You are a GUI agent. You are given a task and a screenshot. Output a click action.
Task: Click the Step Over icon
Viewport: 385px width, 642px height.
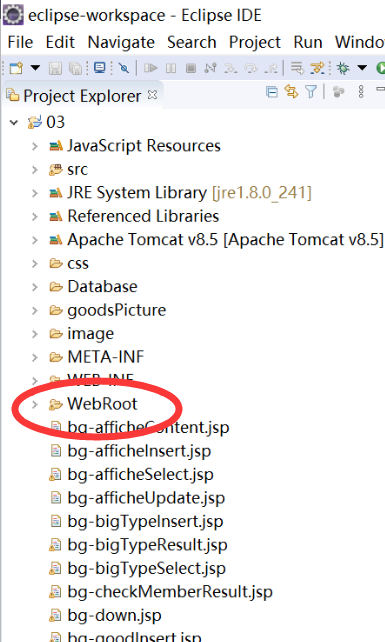coord(251,68)
